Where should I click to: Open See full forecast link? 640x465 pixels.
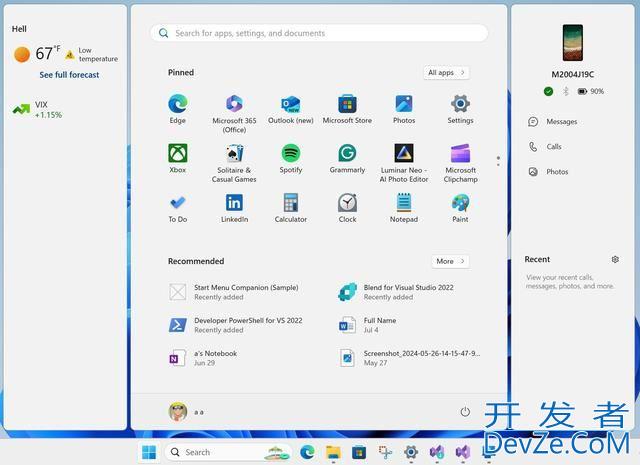pos(69,75)
